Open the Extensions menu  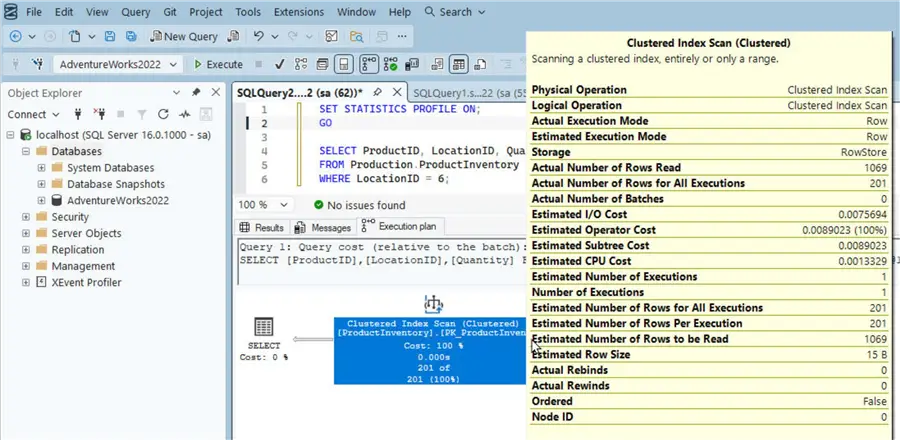tap(298, 11)
